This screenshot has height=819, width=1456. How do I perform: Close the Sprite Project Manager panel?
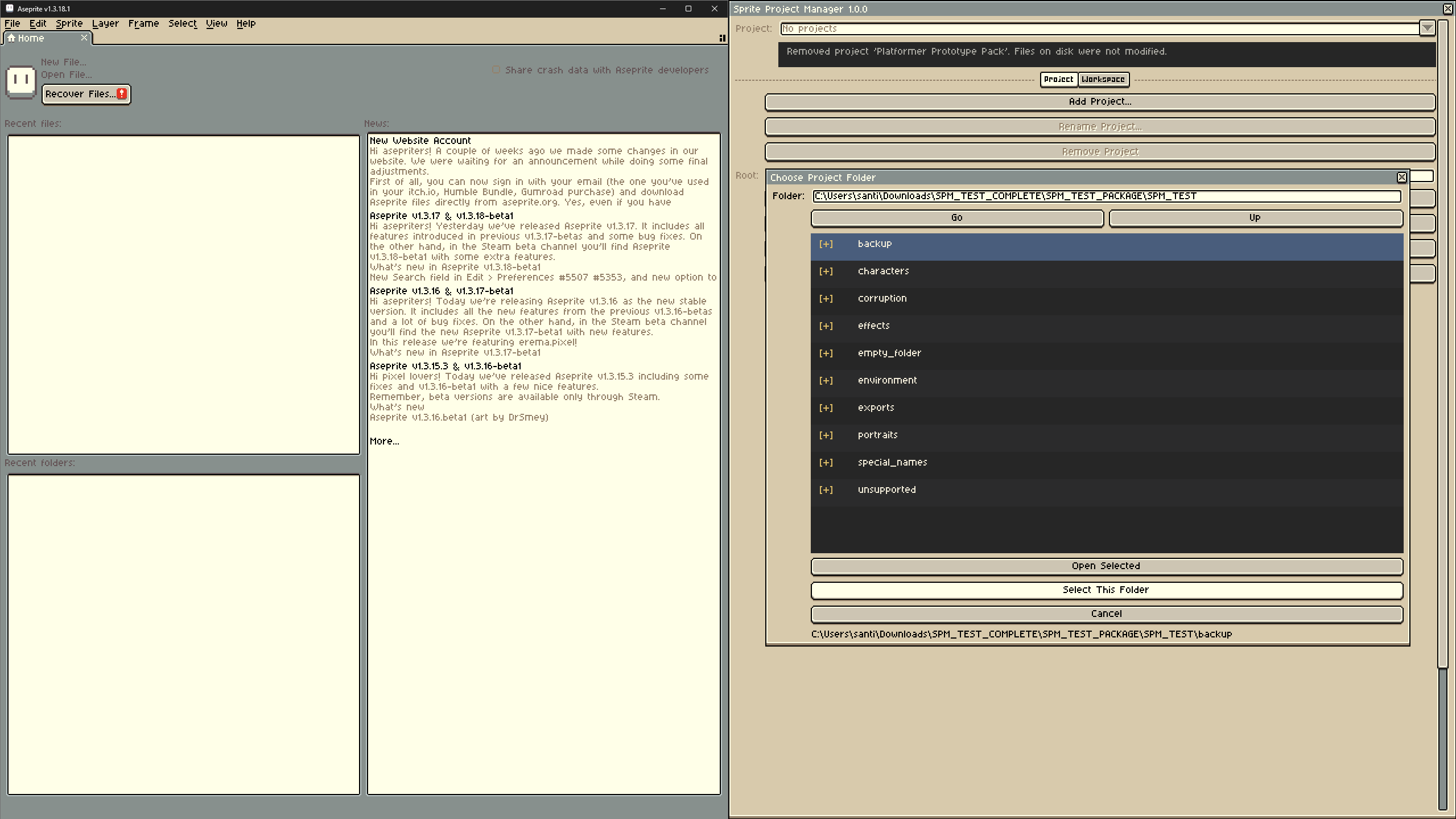1448,9
